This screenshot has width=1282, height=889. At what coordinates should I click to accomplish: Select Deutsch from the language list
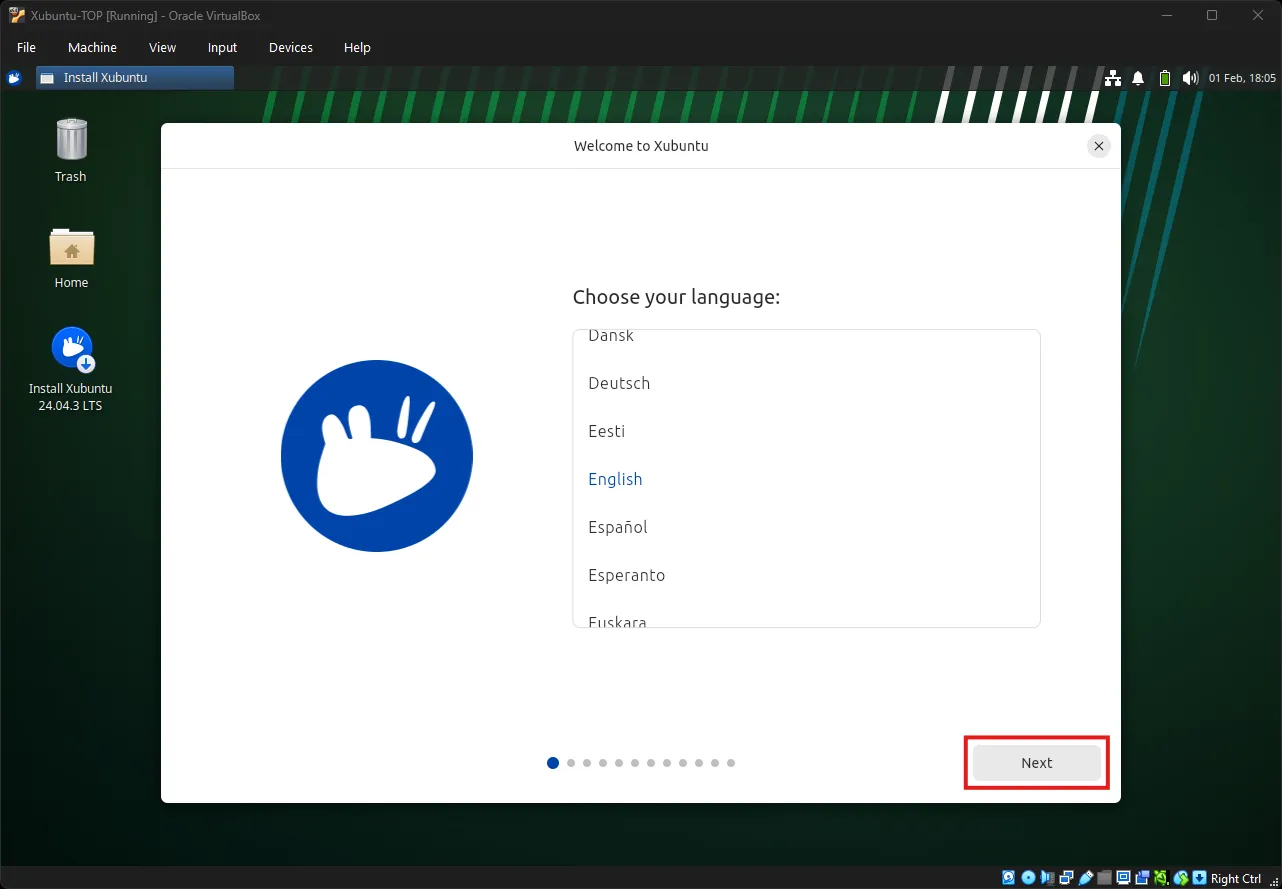[x=619, y=383]
